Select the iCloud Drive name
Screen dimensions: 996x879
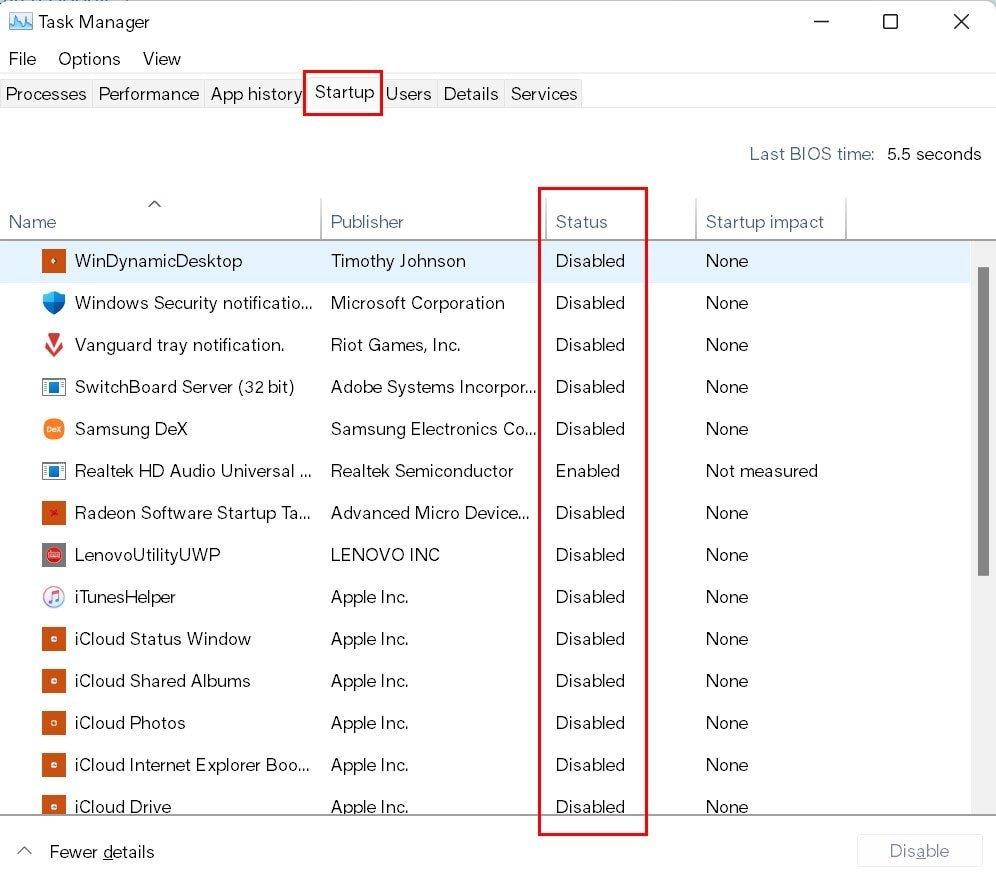coord(123,807)
